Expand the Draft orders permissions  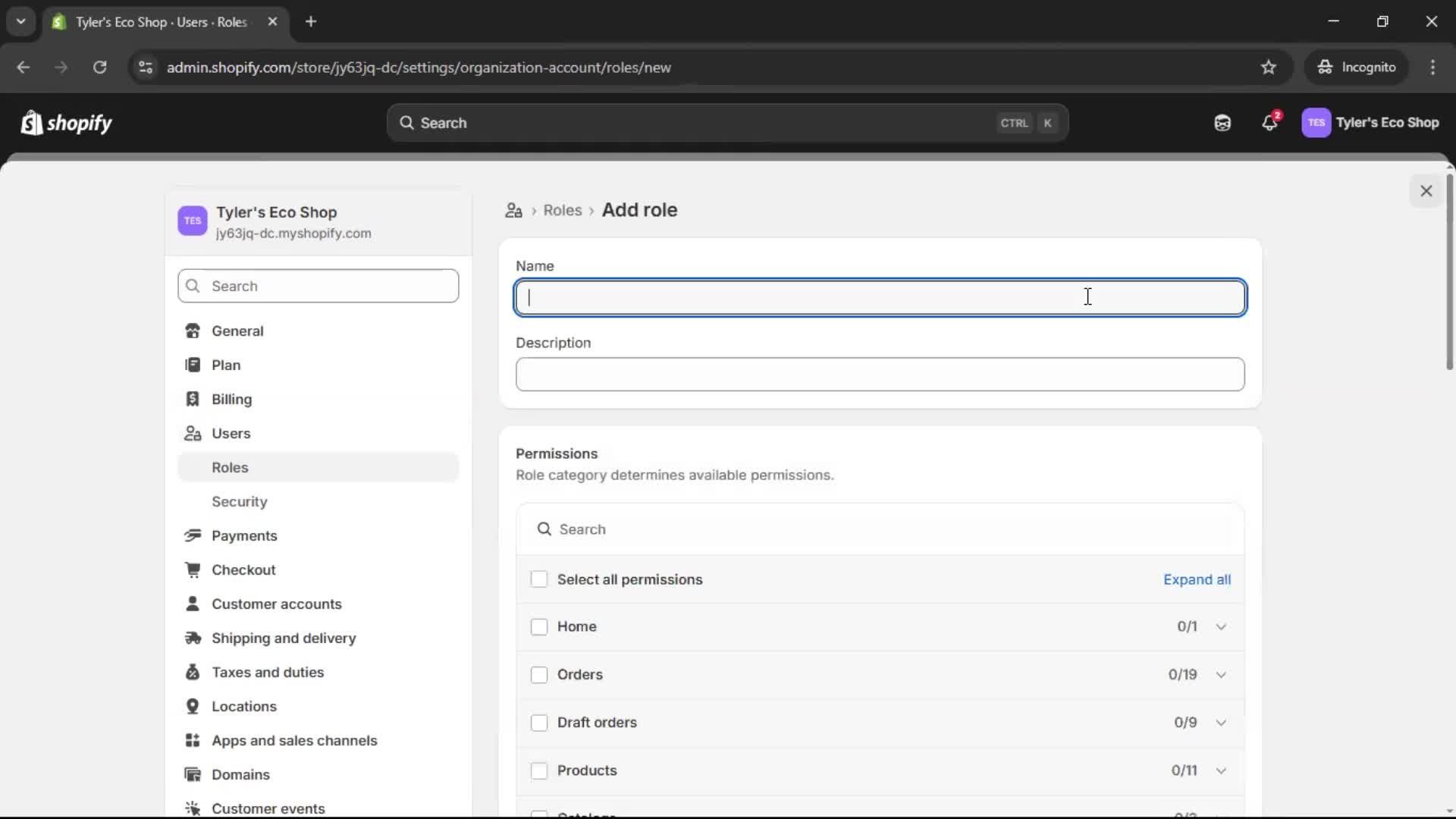[x=1221, y=723]
